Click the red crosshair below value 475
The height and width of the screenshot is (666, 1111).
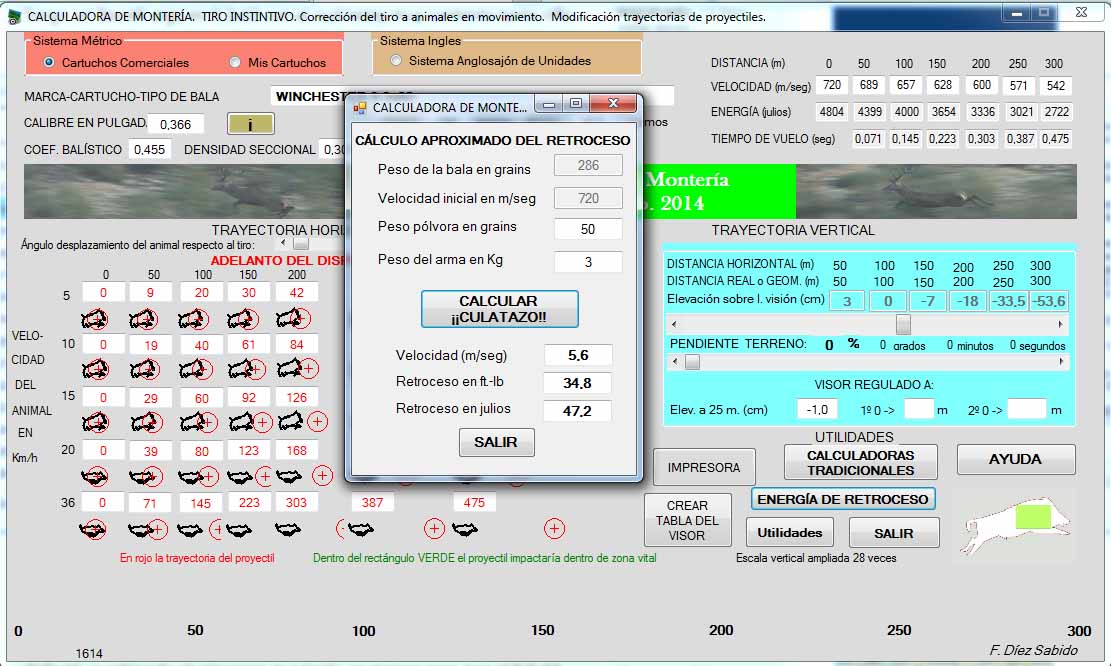(554, 528)
